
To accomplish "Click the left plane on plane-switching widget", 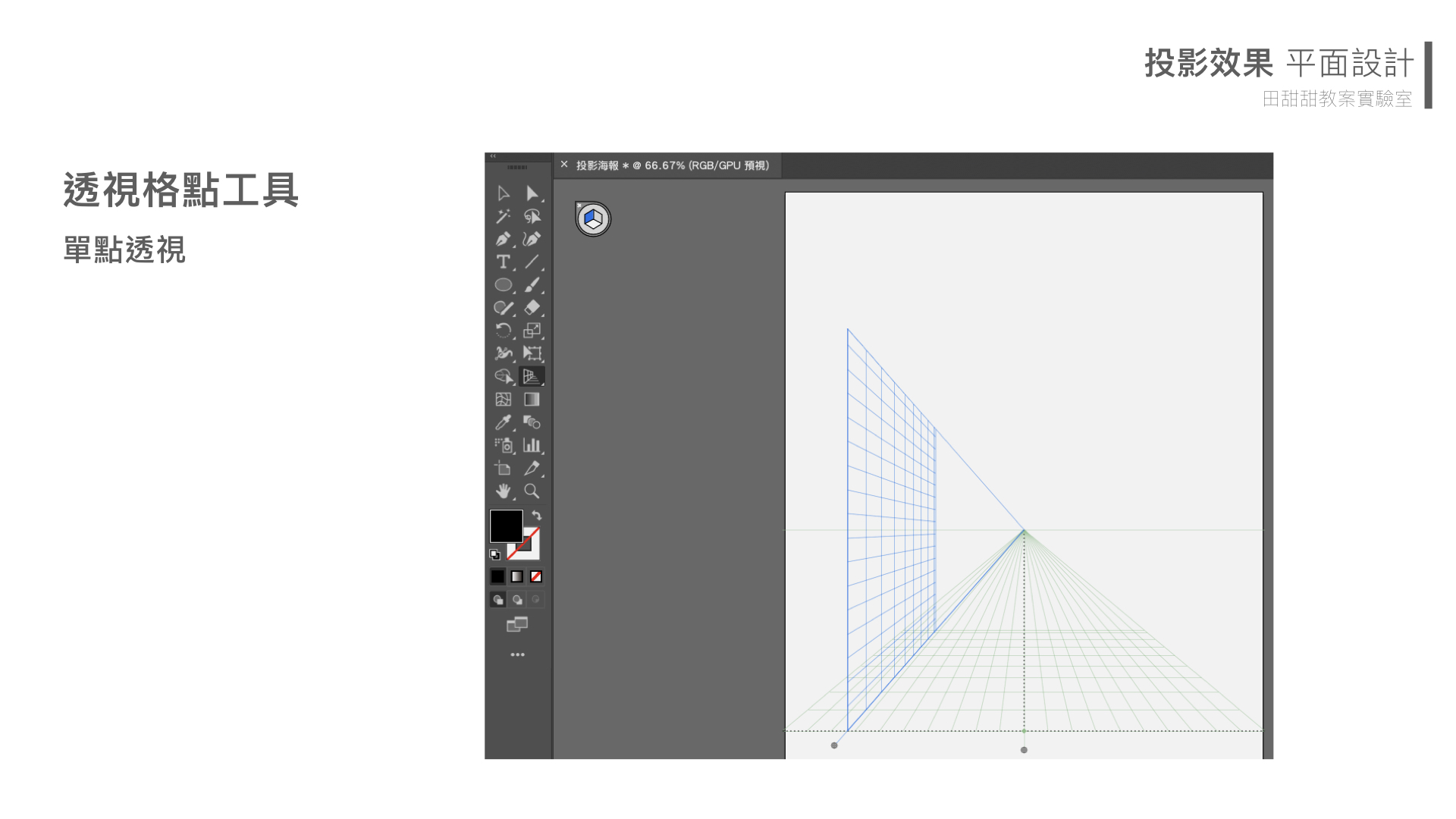I will click(x=588, y=217).
